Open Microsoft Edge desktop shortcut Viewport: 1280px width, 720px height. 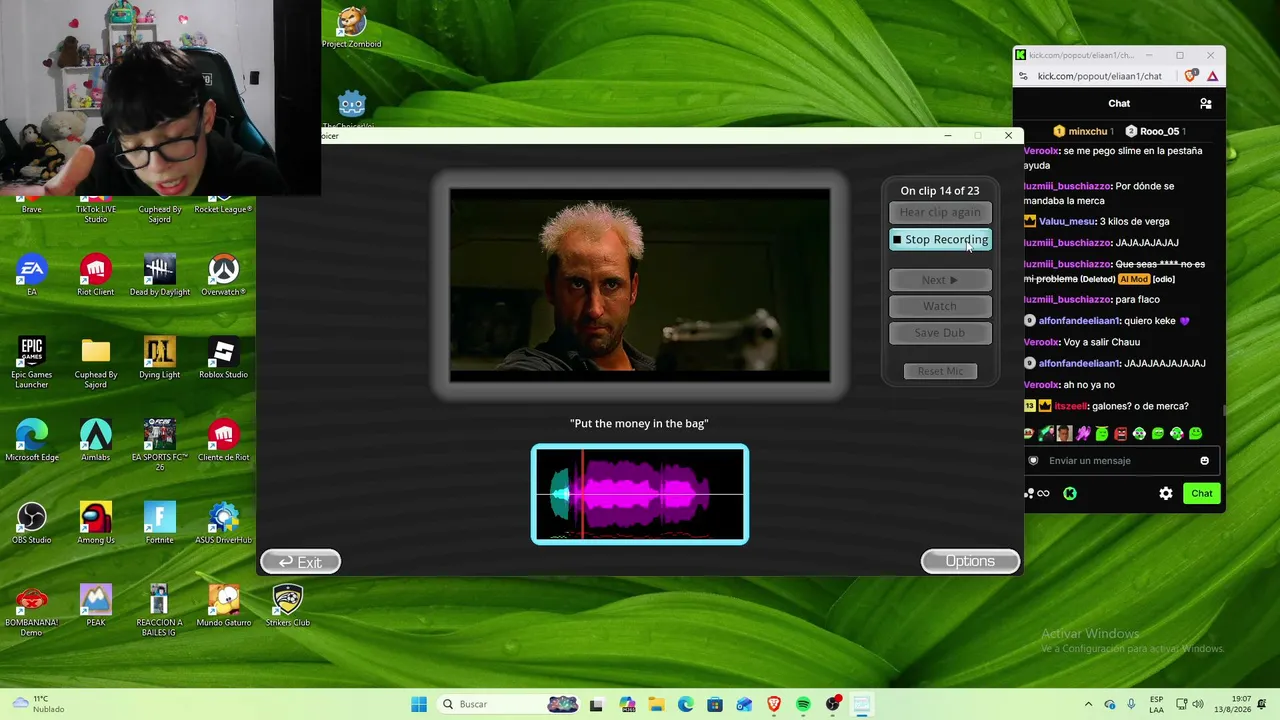[32, 440]
